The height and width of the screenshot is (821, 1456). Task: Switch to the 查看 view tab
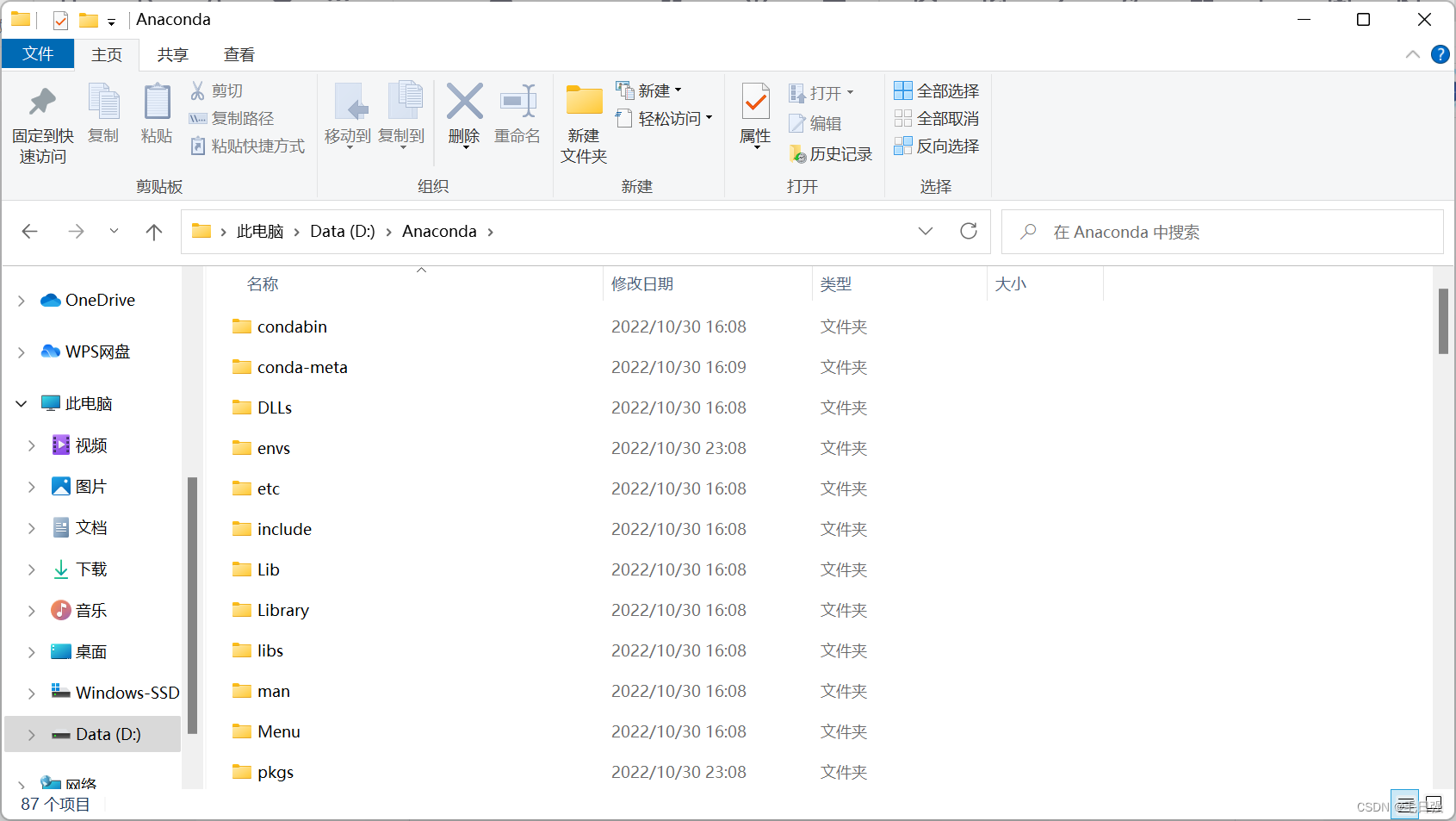coord(239,54)
